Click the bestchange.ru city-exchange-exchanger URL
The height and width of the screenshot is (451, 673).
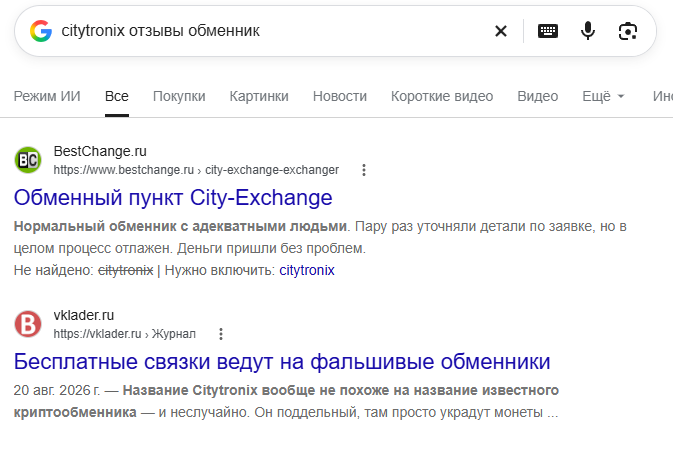click(196, 170)
